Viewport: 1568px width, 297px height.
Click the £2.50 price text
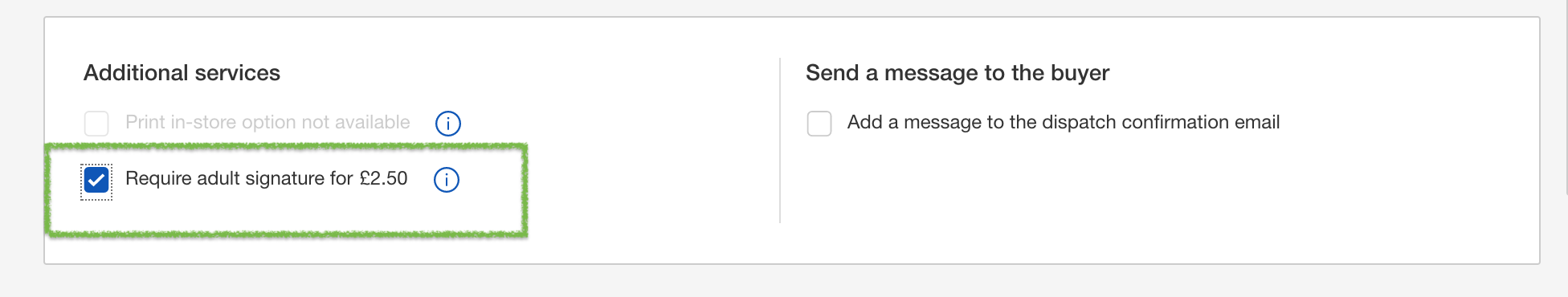pyautogui.click(x=383, y=178)
